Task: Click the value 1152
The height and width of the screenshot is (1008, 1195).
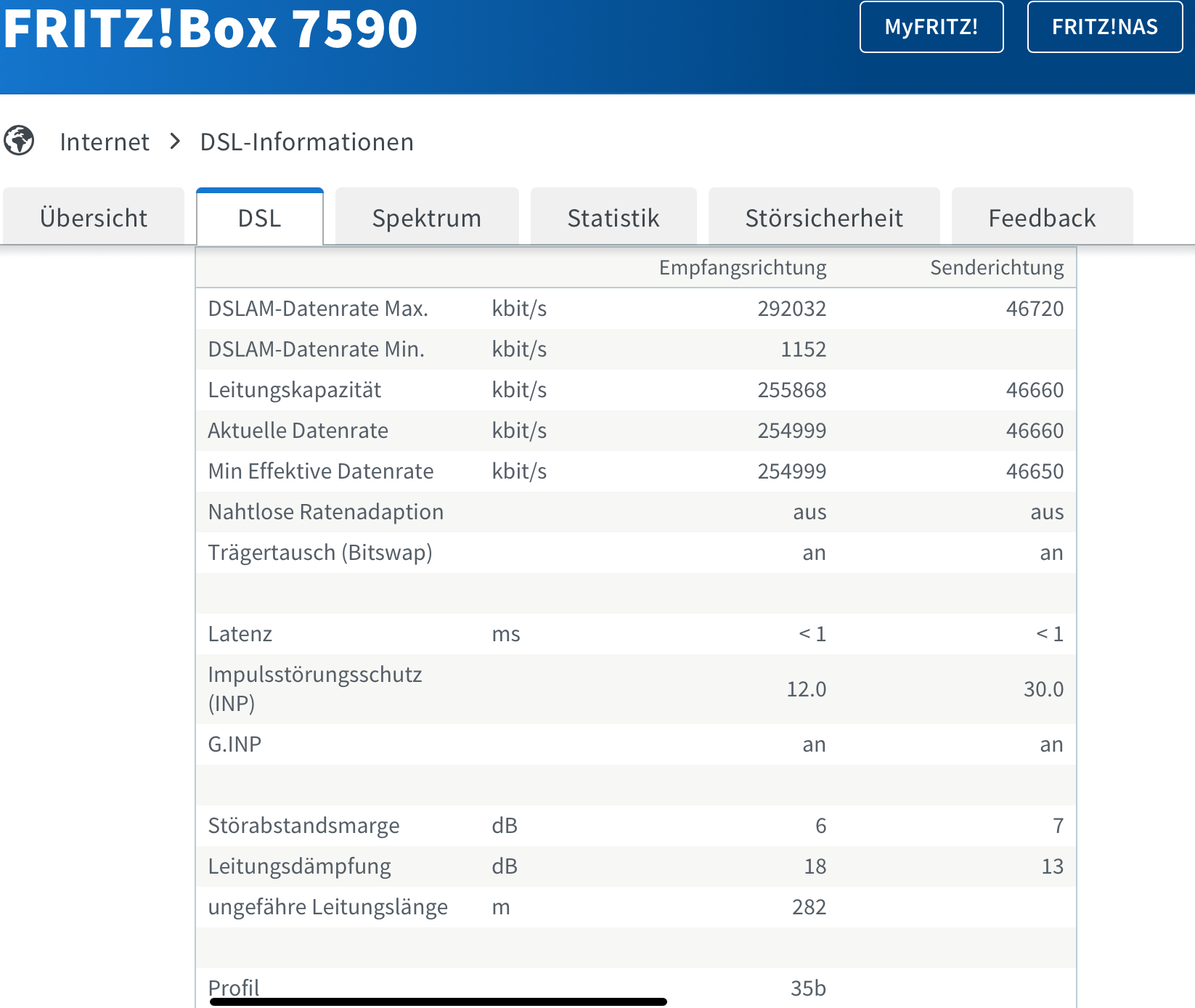Action: point(803,349)
